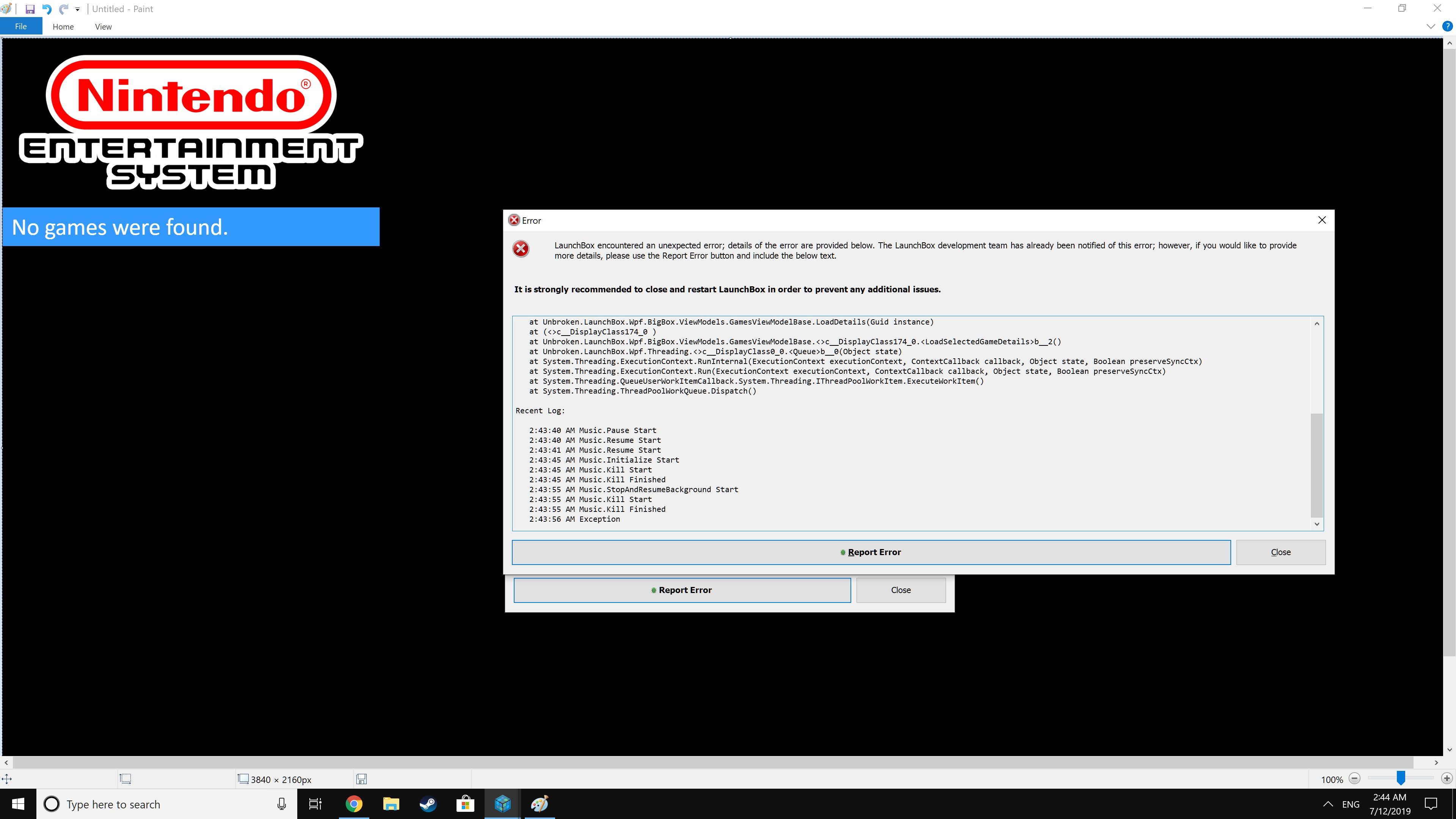
Task: Click the Cortana circle icon
Action: coord(52,804)
